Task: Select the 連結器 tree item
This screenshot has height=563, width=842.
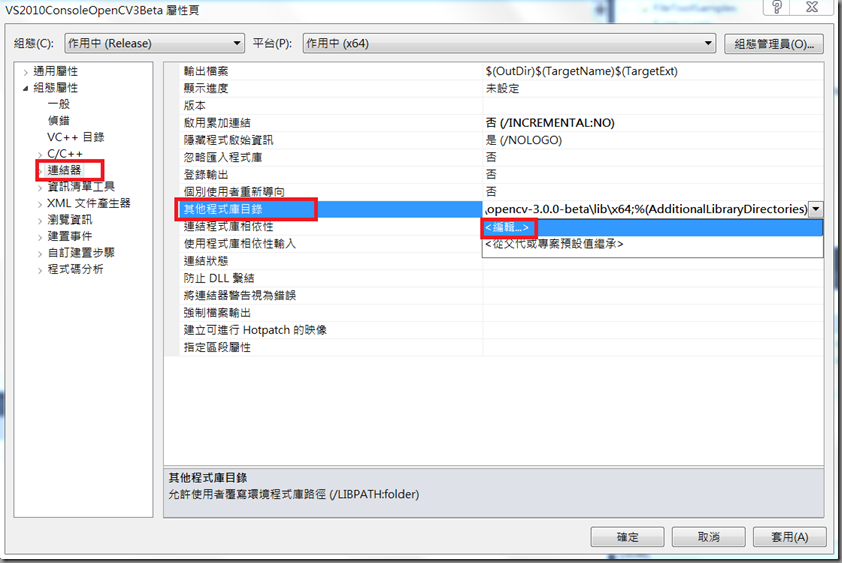Action: (64, 170)
